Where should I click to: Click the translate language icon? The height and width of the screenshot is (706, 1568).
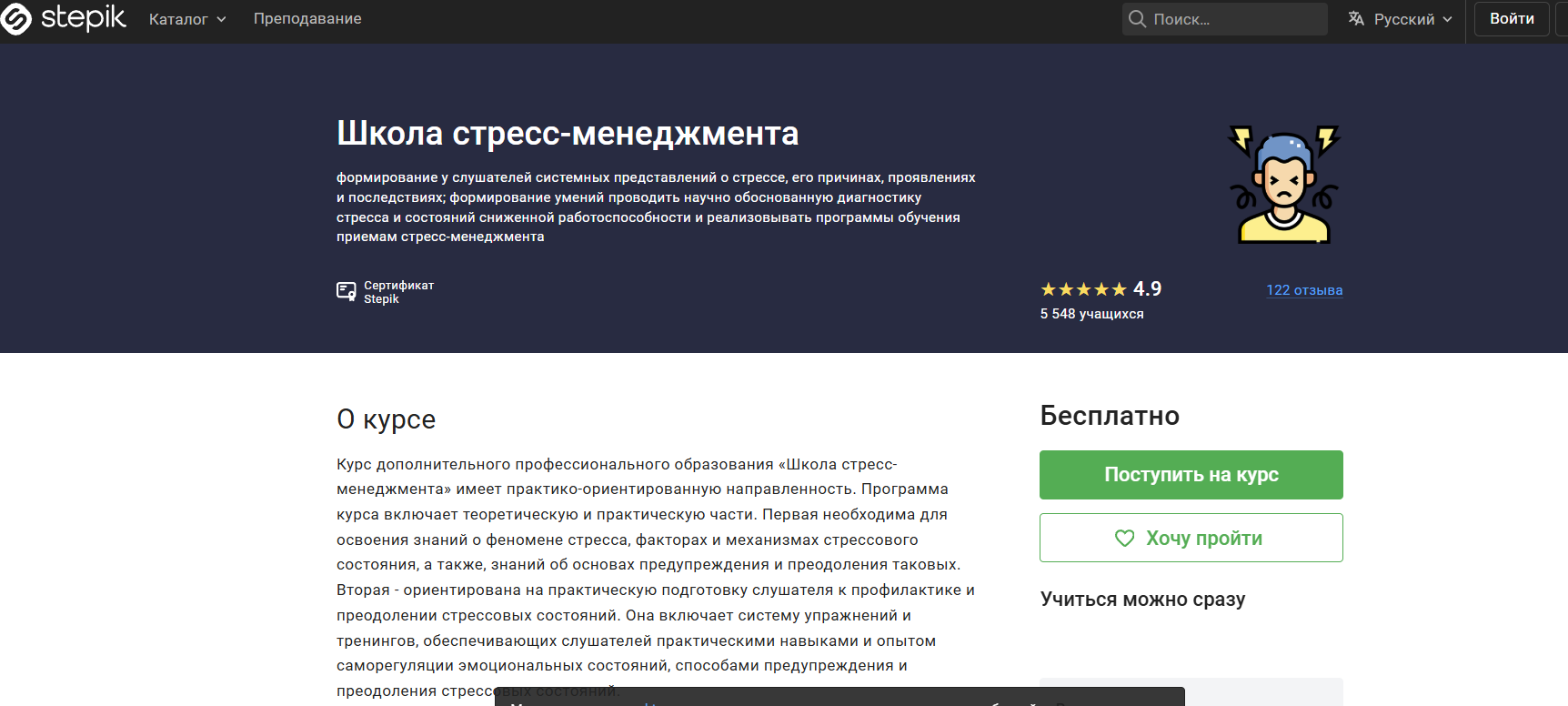click(1356, 19)
